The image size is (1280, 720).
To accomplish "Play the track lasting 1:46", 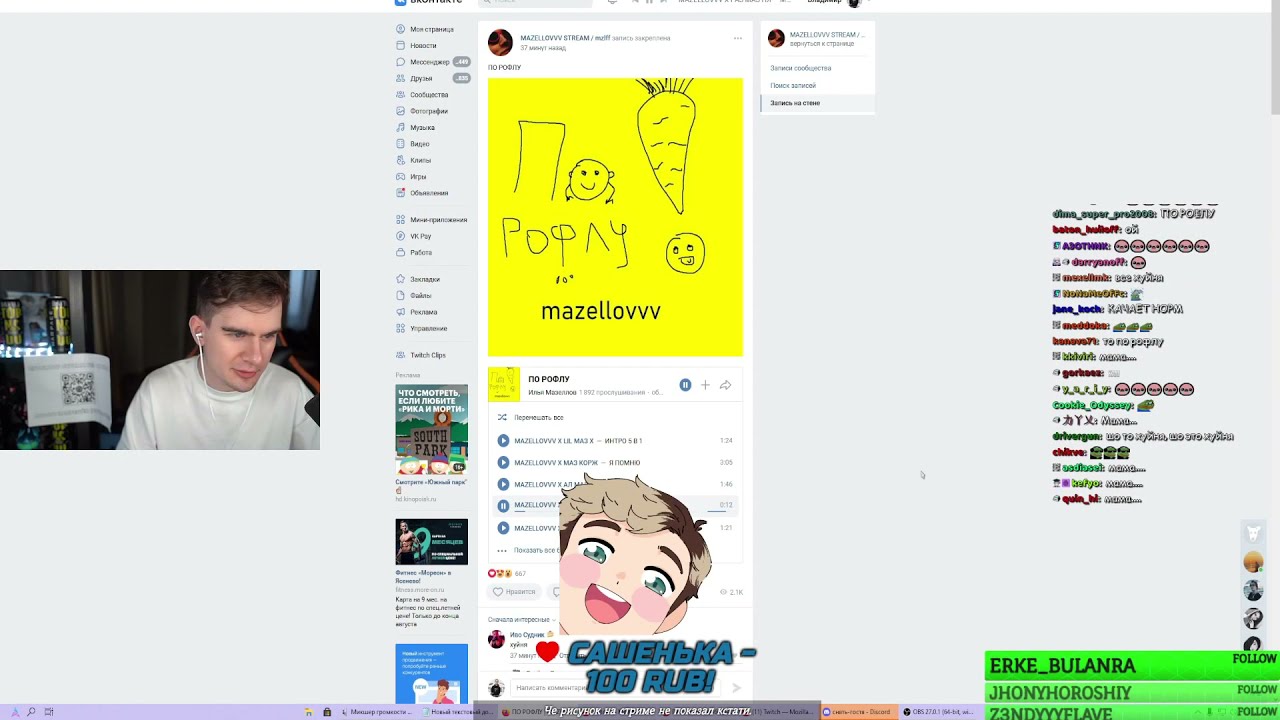I will pyautogui.click(x=503, y=484).
